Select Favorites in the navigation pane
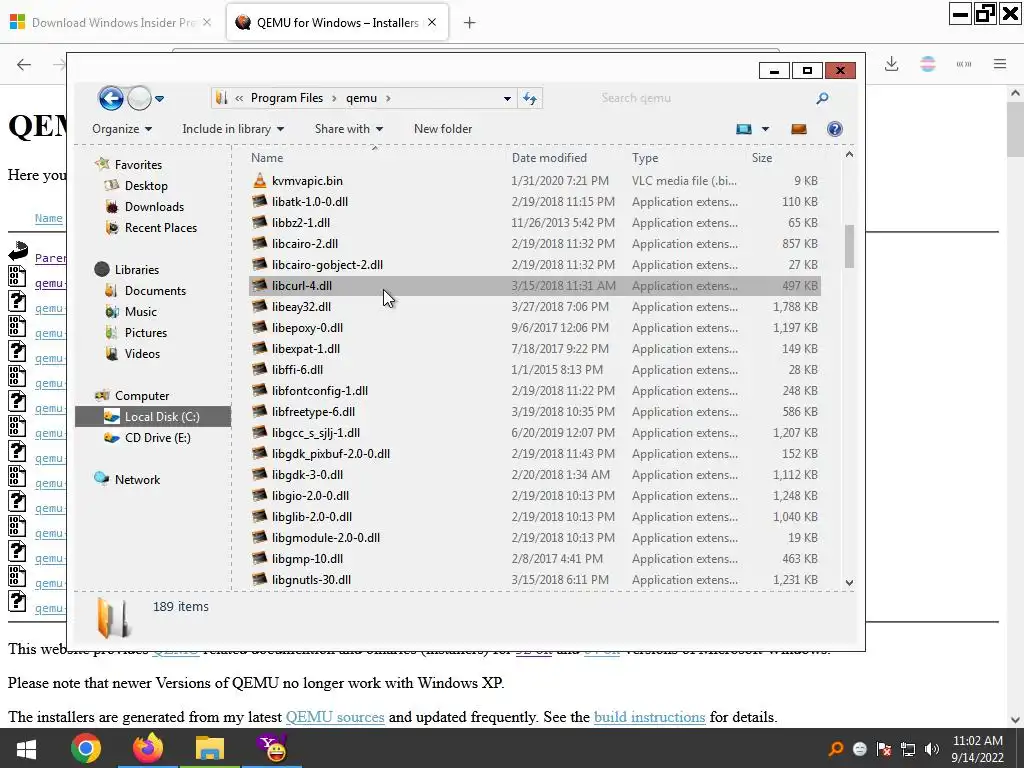Viewport: 1024px width, 768px height. [x=138, y=165]
